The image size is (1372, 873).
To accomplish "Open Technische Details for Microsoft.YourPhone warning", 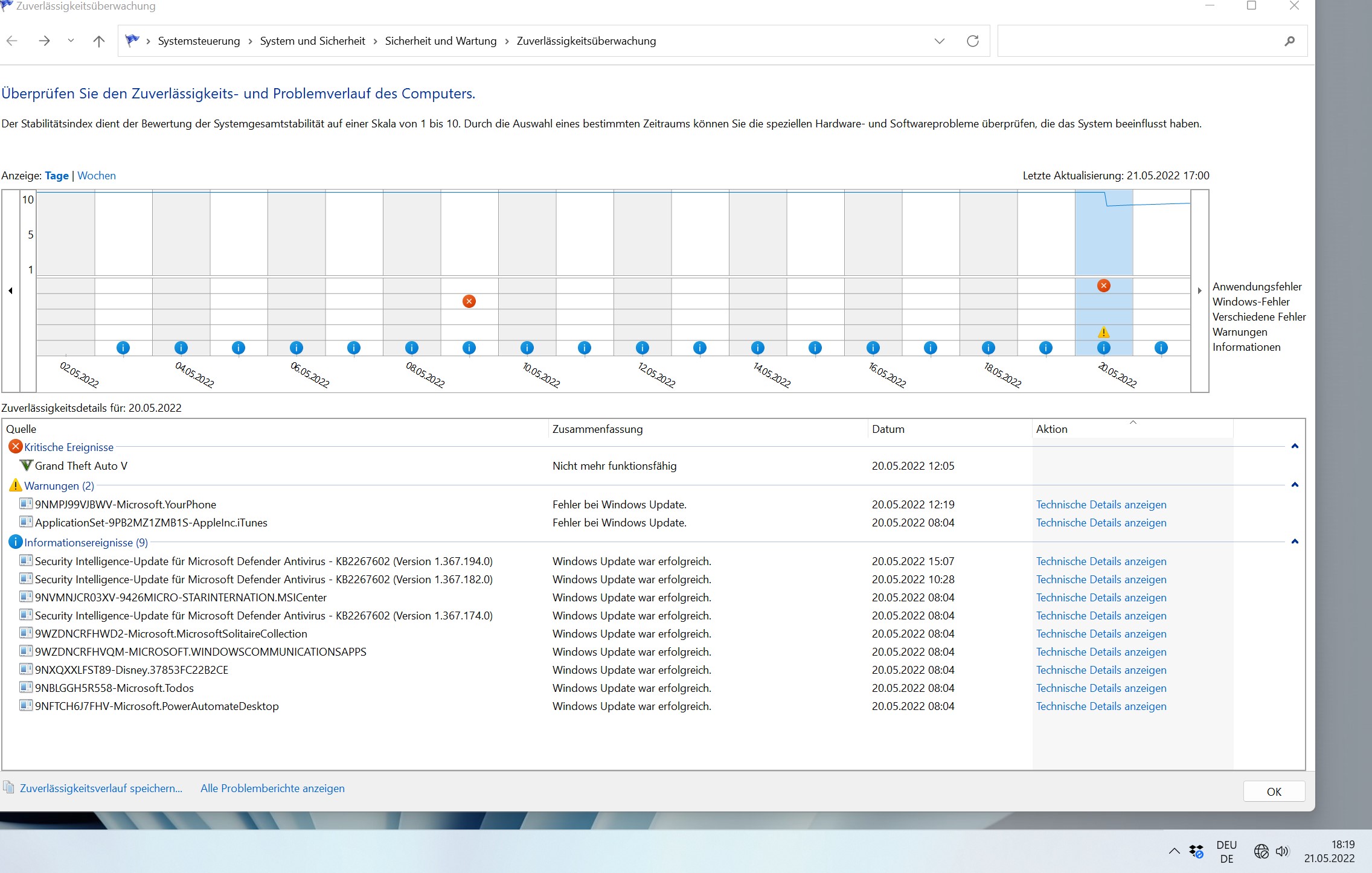I will 1101,505.
